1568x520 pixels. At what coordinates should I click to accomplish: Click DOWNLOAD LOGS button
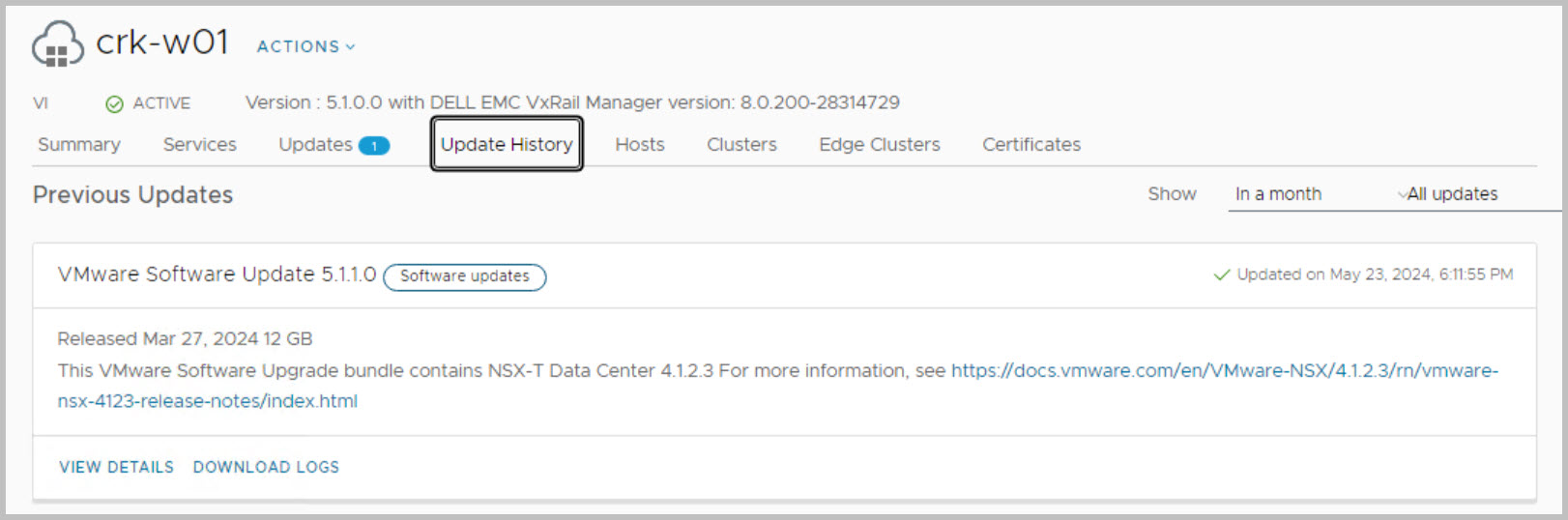pyautogui.click(x=266, y=467)
